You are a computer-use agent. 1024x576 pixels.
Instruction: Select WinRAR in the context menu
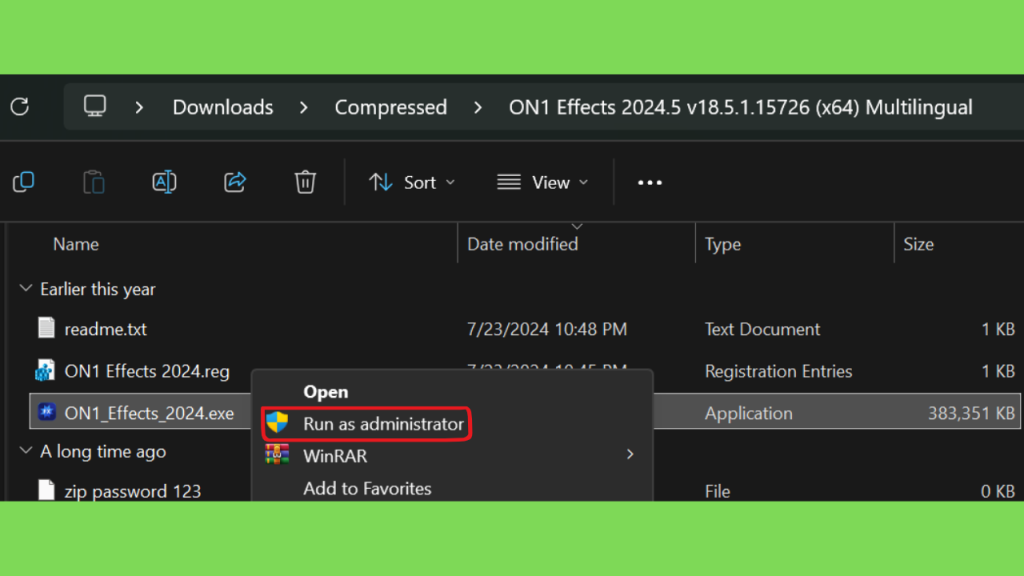[x=335, y=456]
